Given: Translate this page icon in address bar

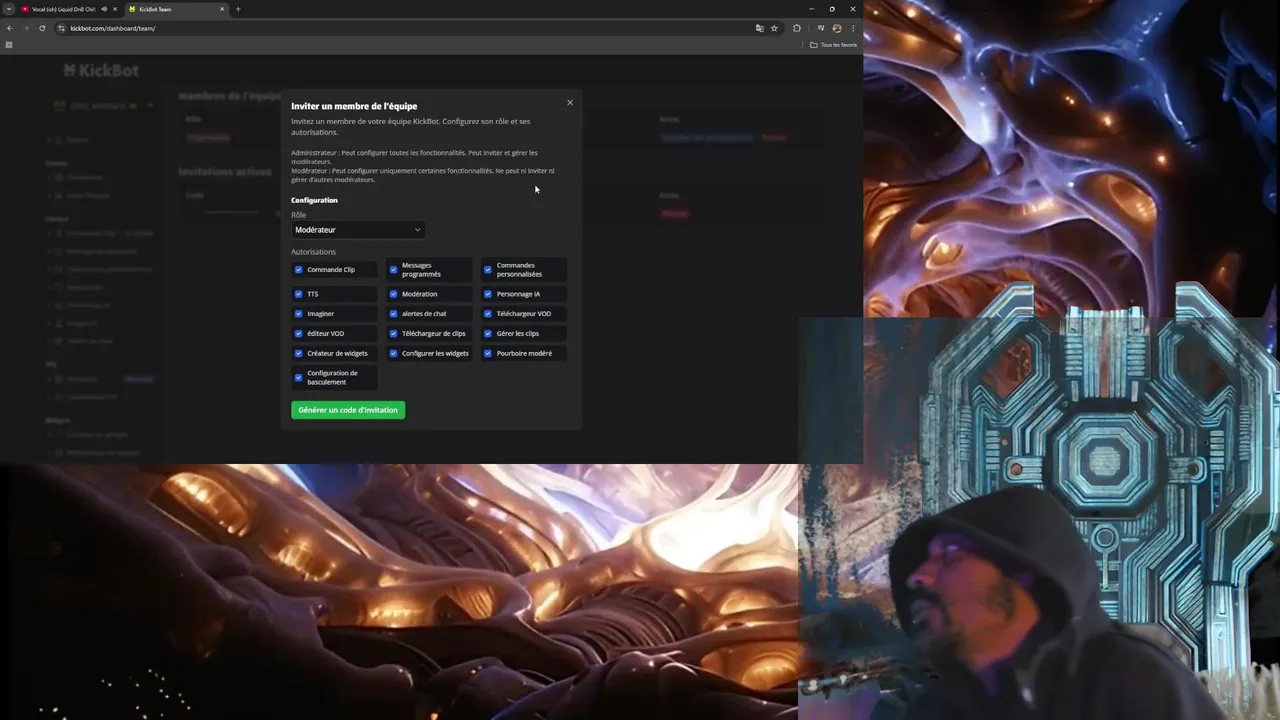Looking at the screenshot, I should [x=760, y=28].
